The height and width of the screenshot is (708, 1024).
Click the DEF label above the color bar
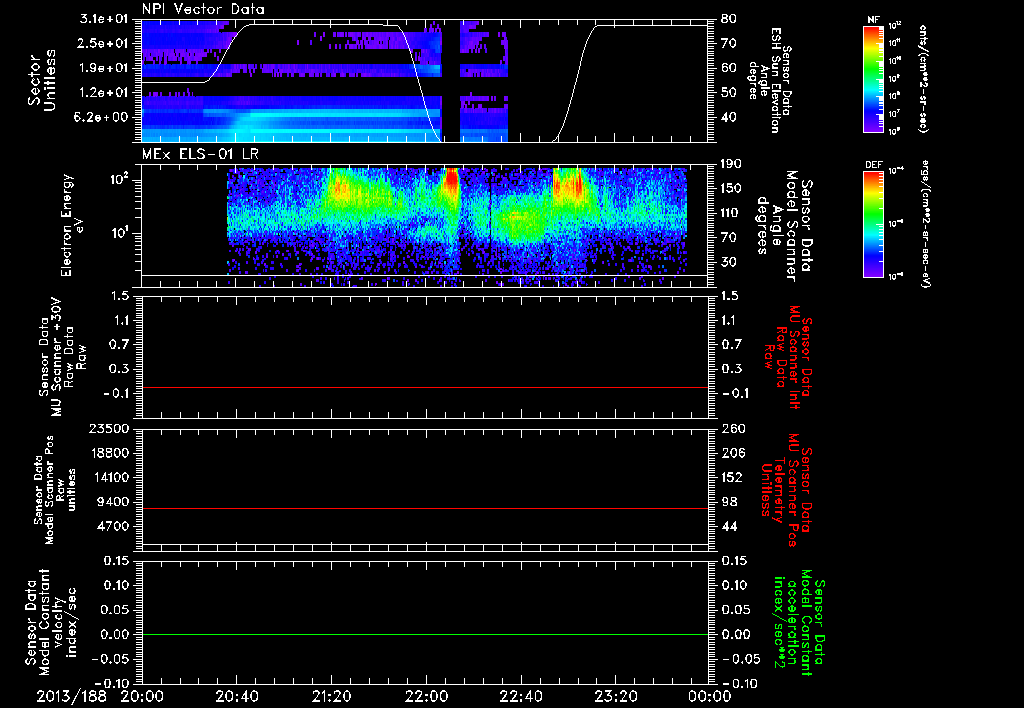coord(873,165)
